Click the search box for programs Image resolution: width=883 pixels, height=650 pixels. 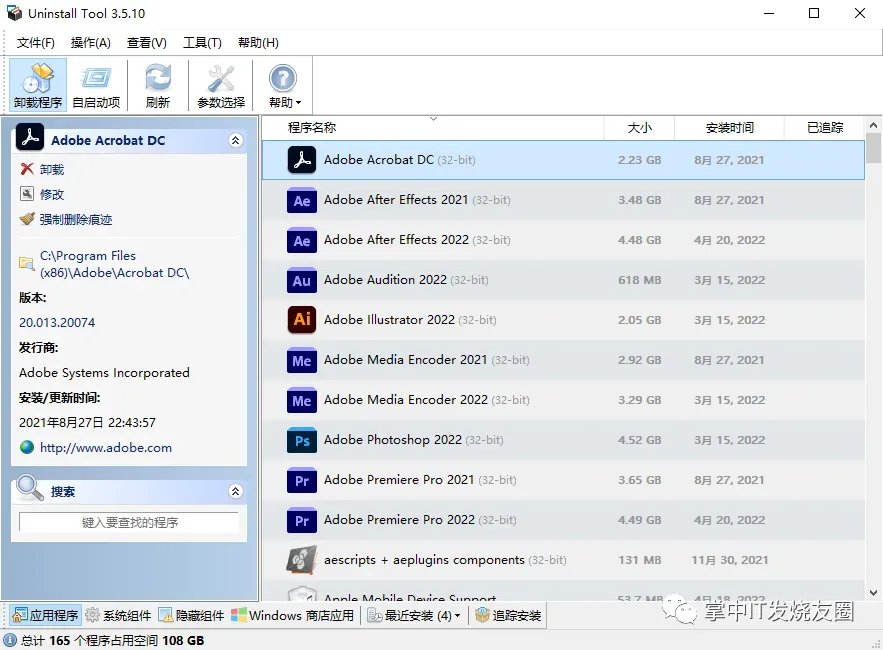(x=129, y=522)
